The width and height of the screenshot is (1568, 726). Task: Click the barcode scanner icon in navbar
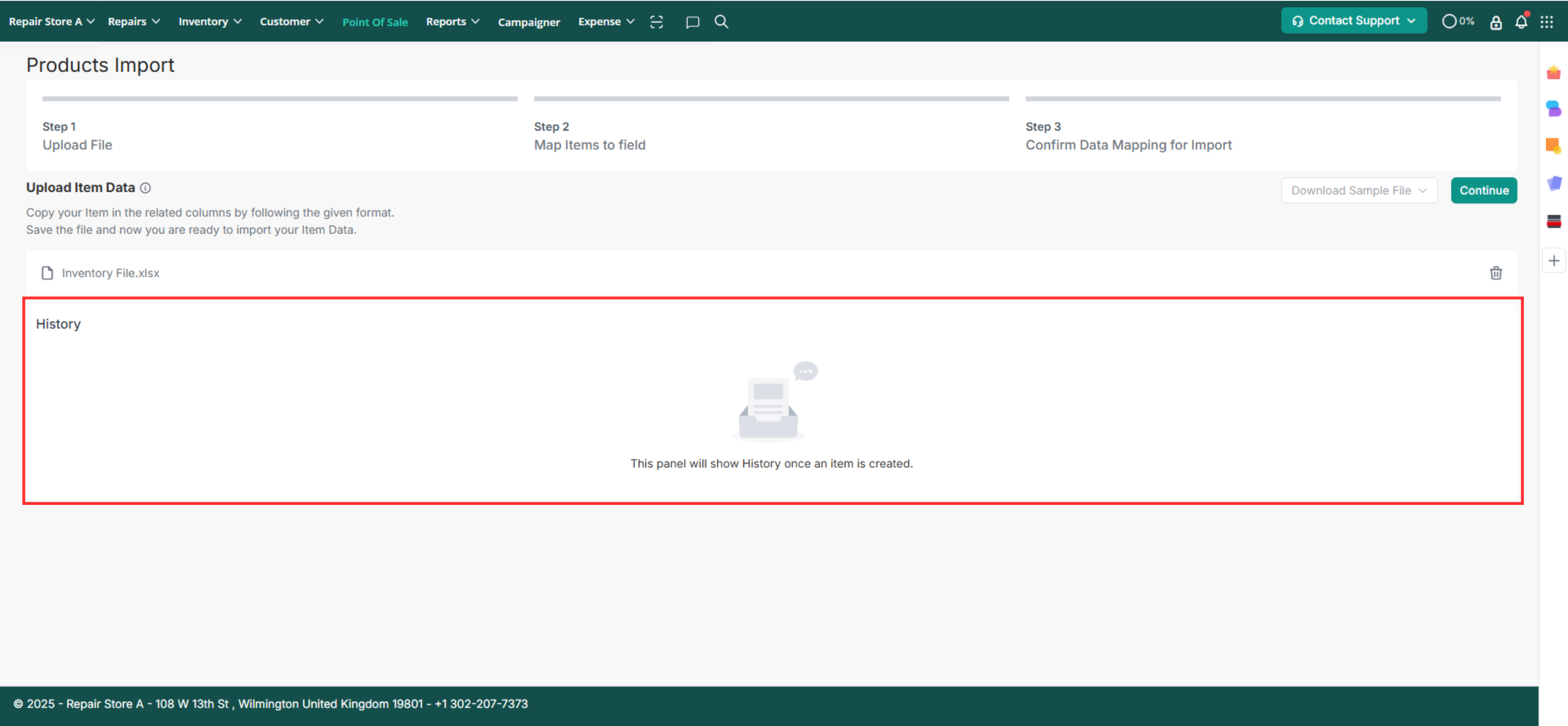(656, 22)
